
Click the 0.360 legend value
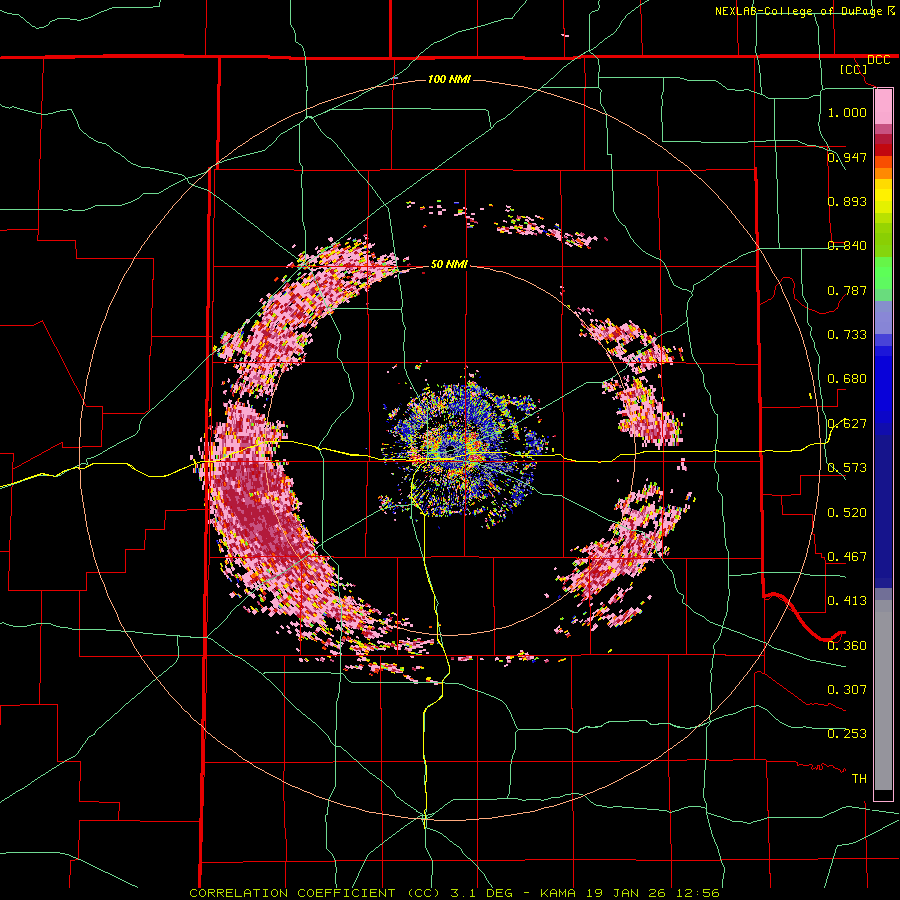click(x=847, y=646)
